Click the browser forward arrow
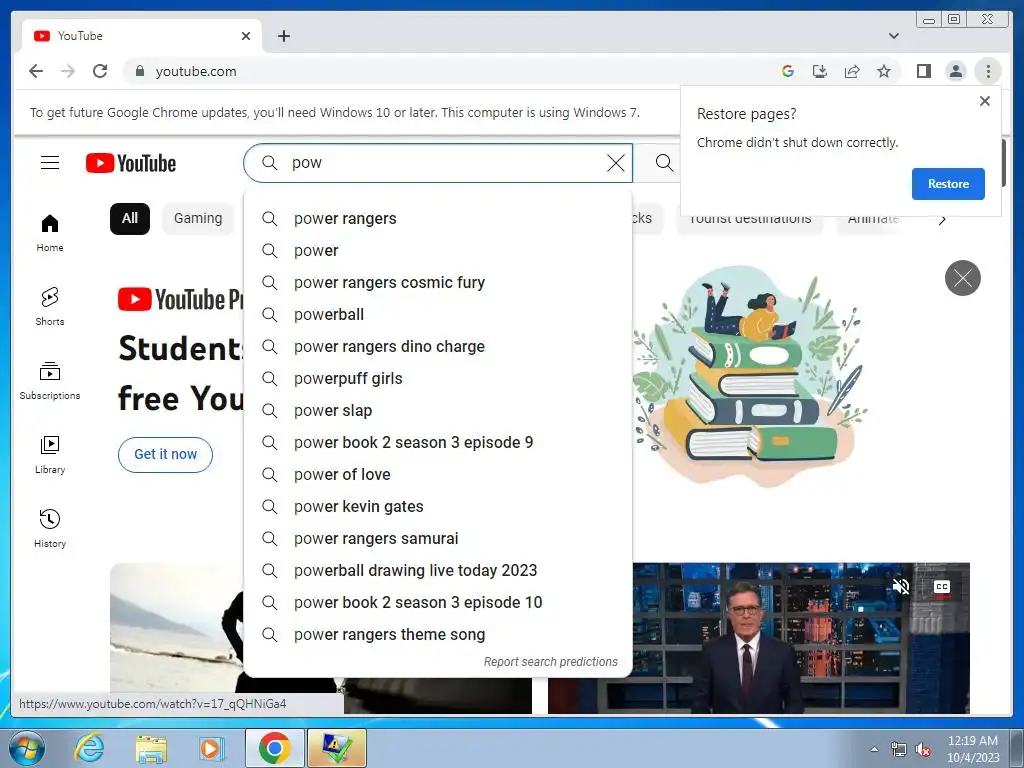 pyautogui.click(x=68, y=71)
